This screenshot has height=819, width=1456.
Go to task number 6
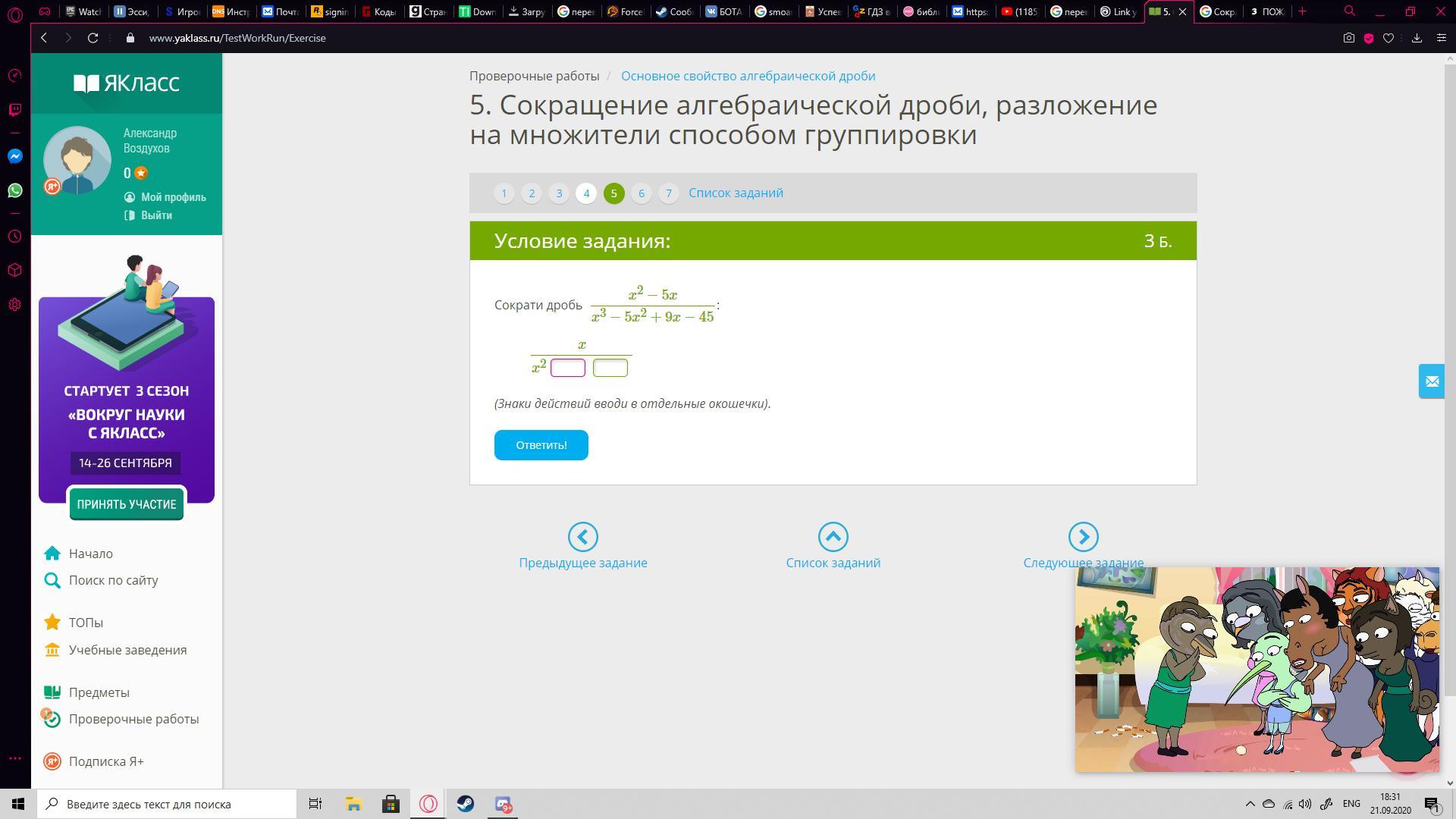click(x=641, y=193)
